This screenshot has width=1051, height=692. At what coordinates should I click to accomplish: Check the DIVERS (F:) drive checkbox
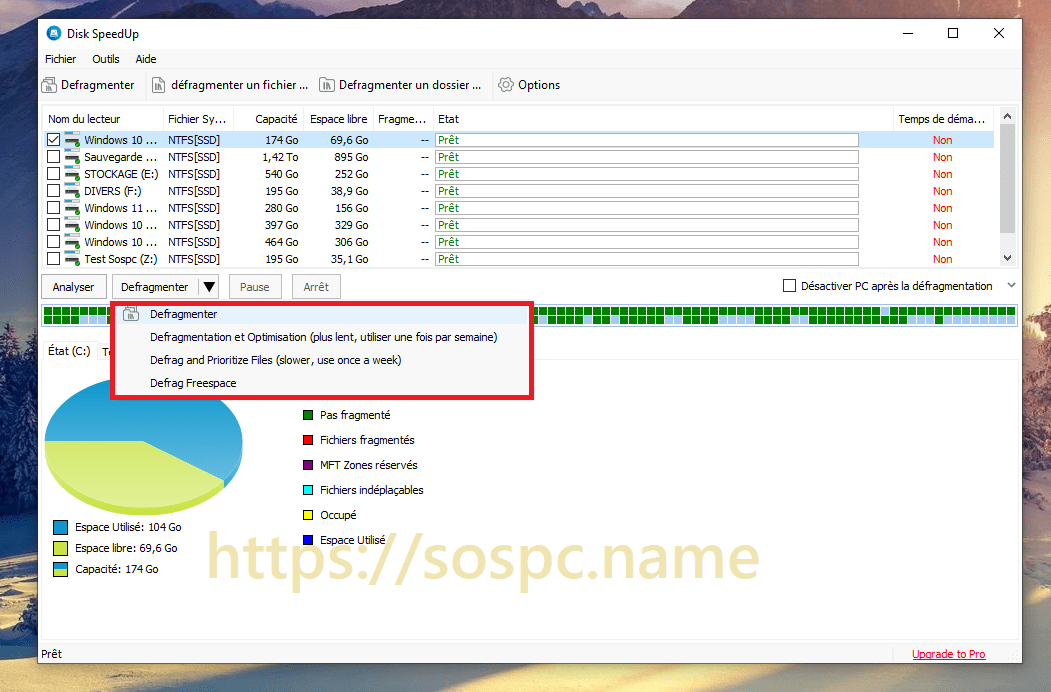(54, 190)
